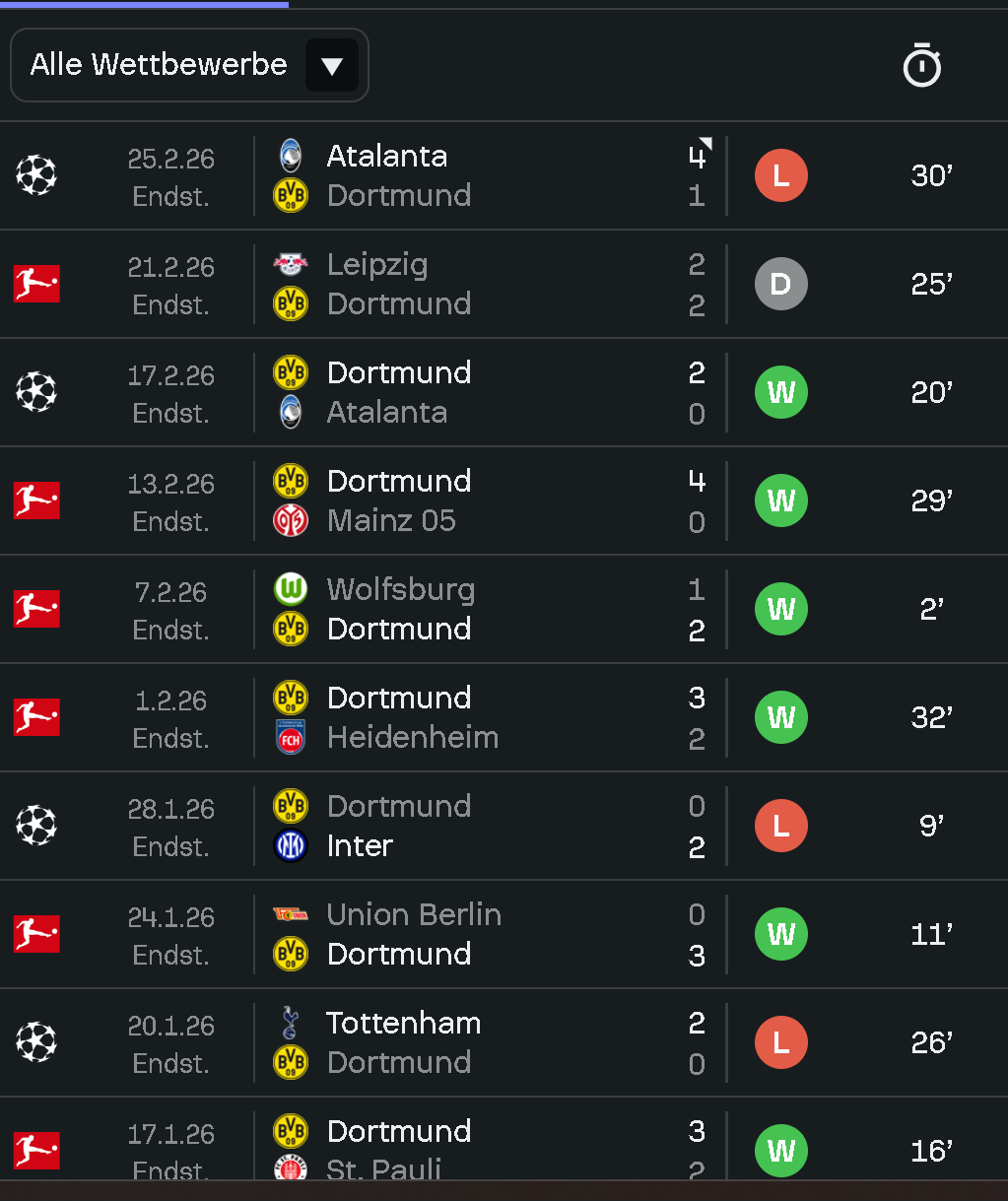This screenshot has width=1008, height=1201.
Task: Click the 17.1.26 St. Pauli match date
Action: coord(171,1134)
